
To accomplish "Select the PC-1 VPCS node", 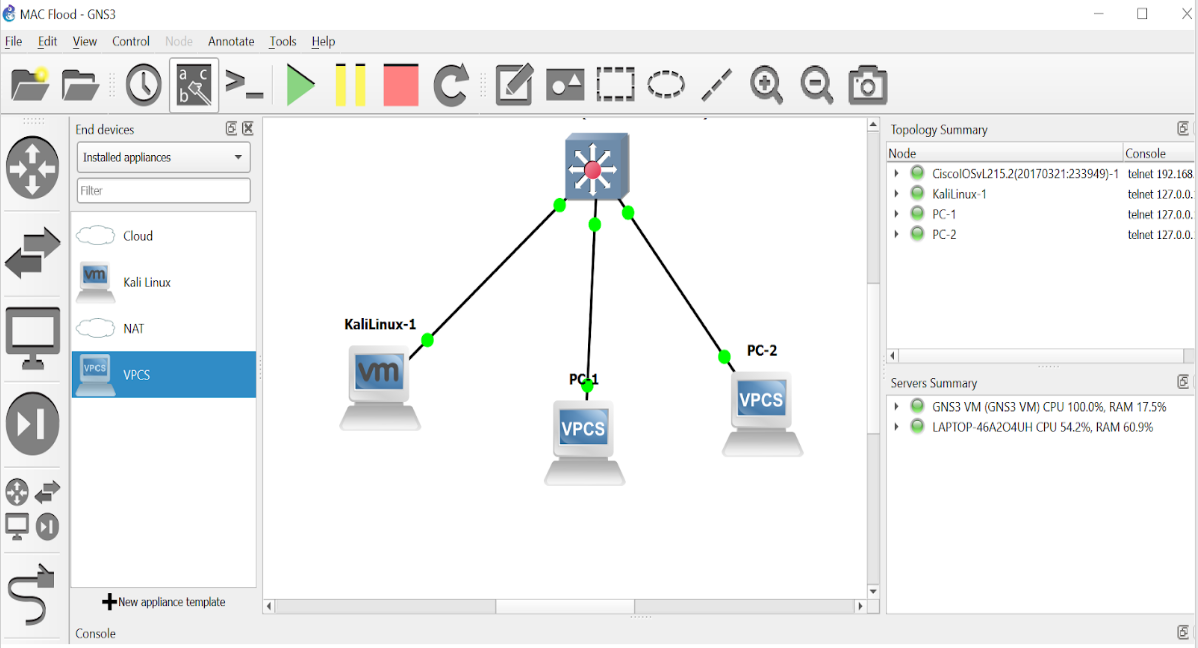I will [x=584, y=442].
